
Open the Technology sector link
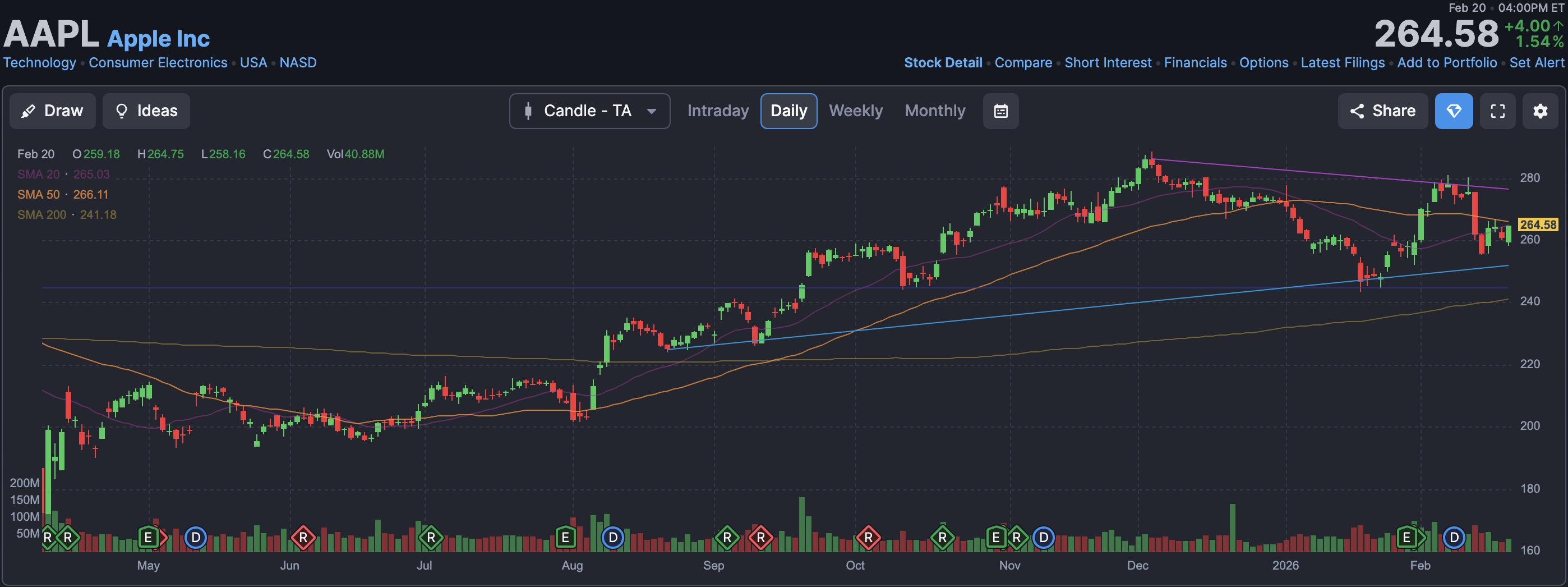40,63
